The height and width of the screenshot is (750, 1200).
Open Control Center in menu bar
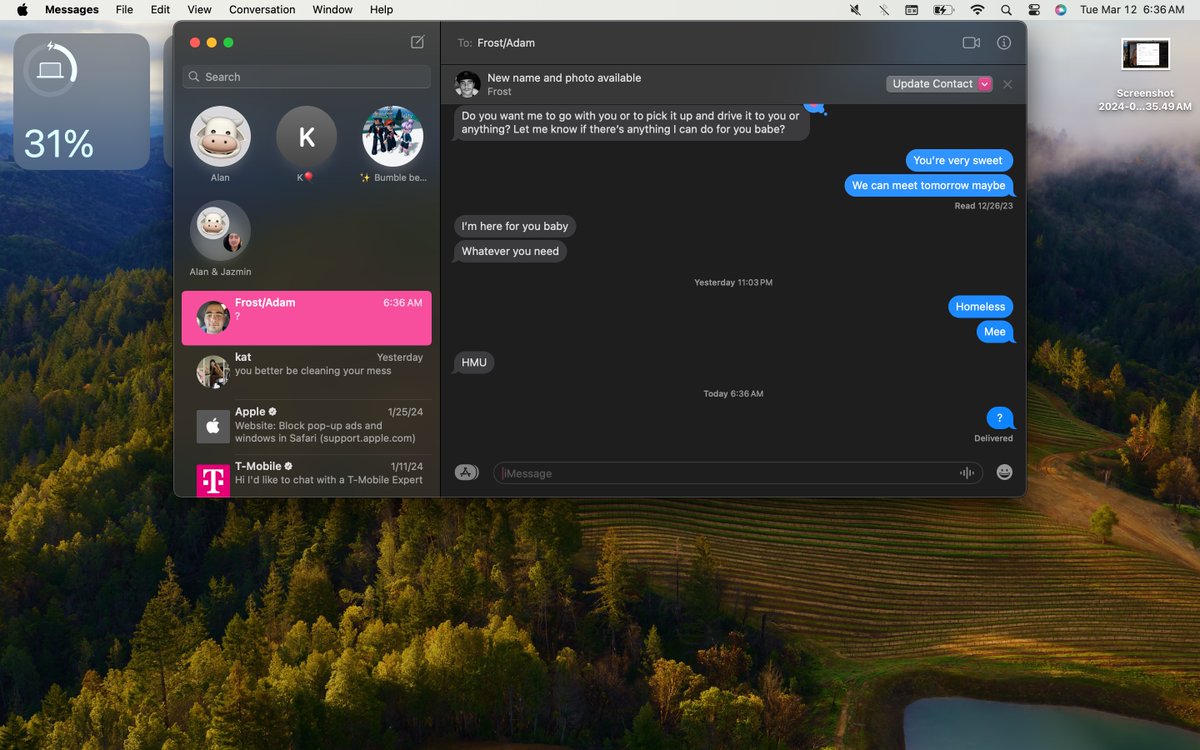pyautogui.click(x=1033, y=10)
